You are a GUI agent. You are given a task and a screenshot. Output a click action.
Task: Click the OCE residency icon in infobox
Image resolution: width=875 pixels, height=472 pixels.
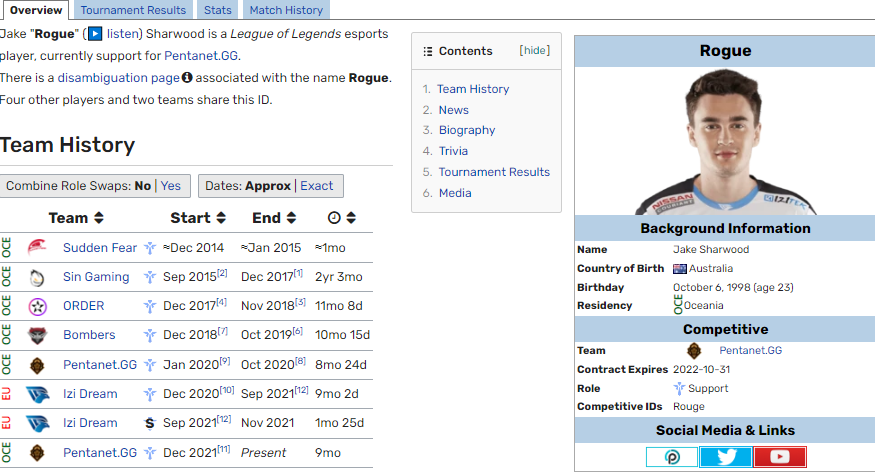pos(677,305)
